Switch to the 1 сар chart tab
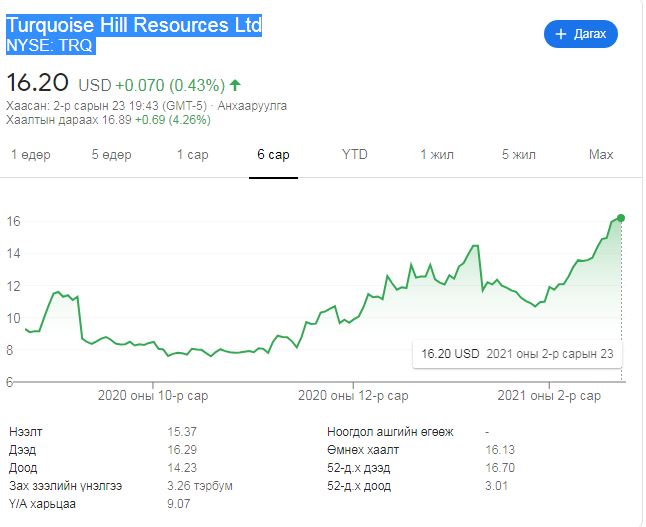Image resolution: width=646 pixels, height=527 pixels. [x=193, y=155]
